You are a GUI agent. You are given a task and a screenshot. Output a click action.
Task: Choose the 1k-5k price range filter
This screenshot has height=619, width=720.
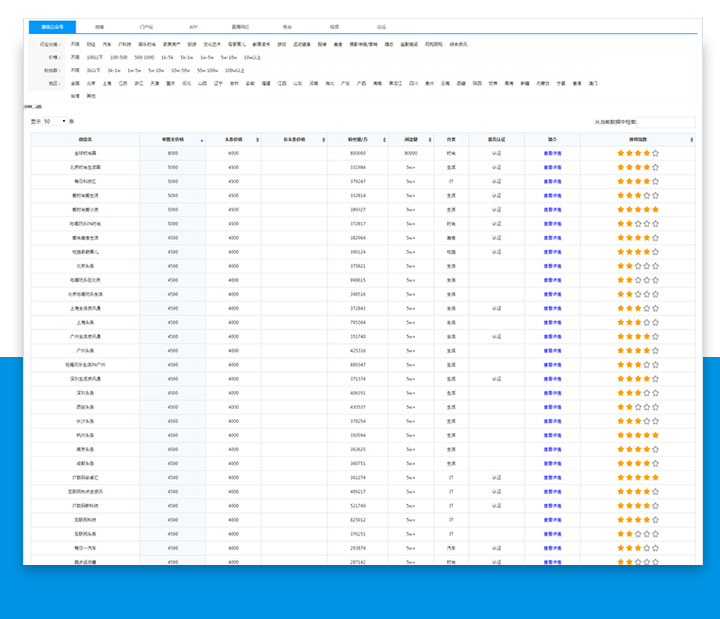pos(167,58)
